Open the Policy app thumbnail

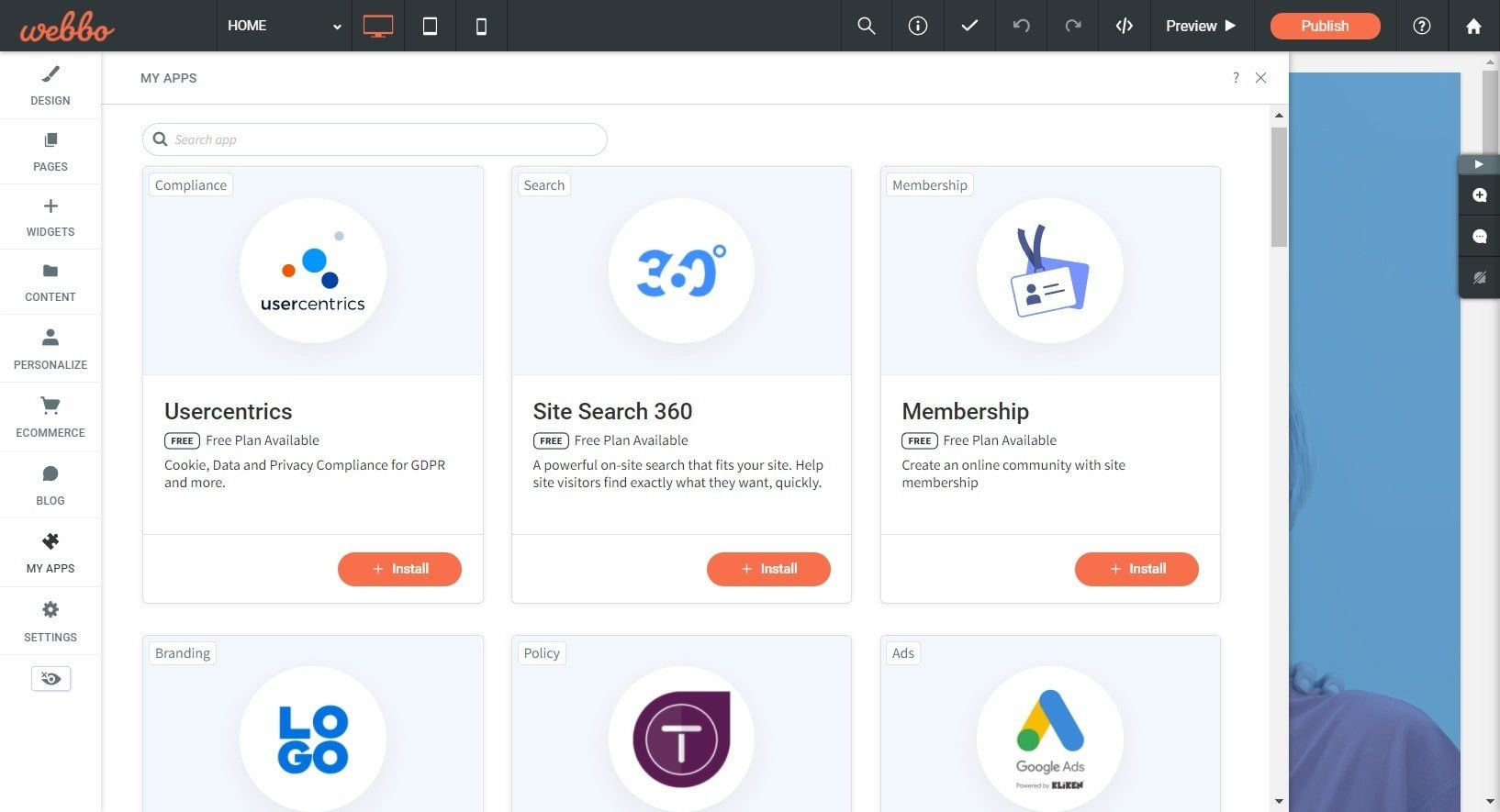(x=681, y=739)
